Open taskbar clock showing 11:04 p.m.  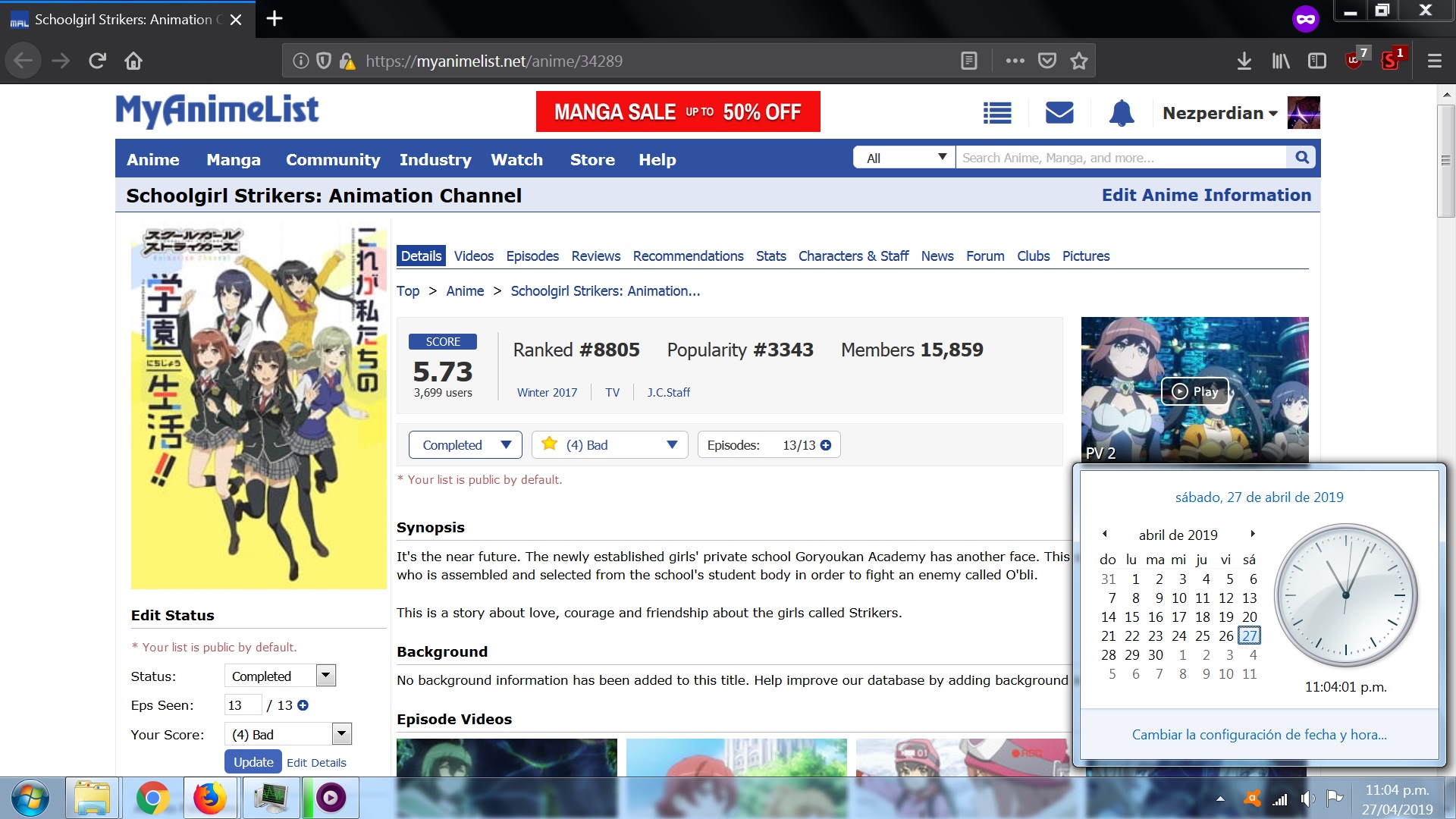click(1397, 799)
